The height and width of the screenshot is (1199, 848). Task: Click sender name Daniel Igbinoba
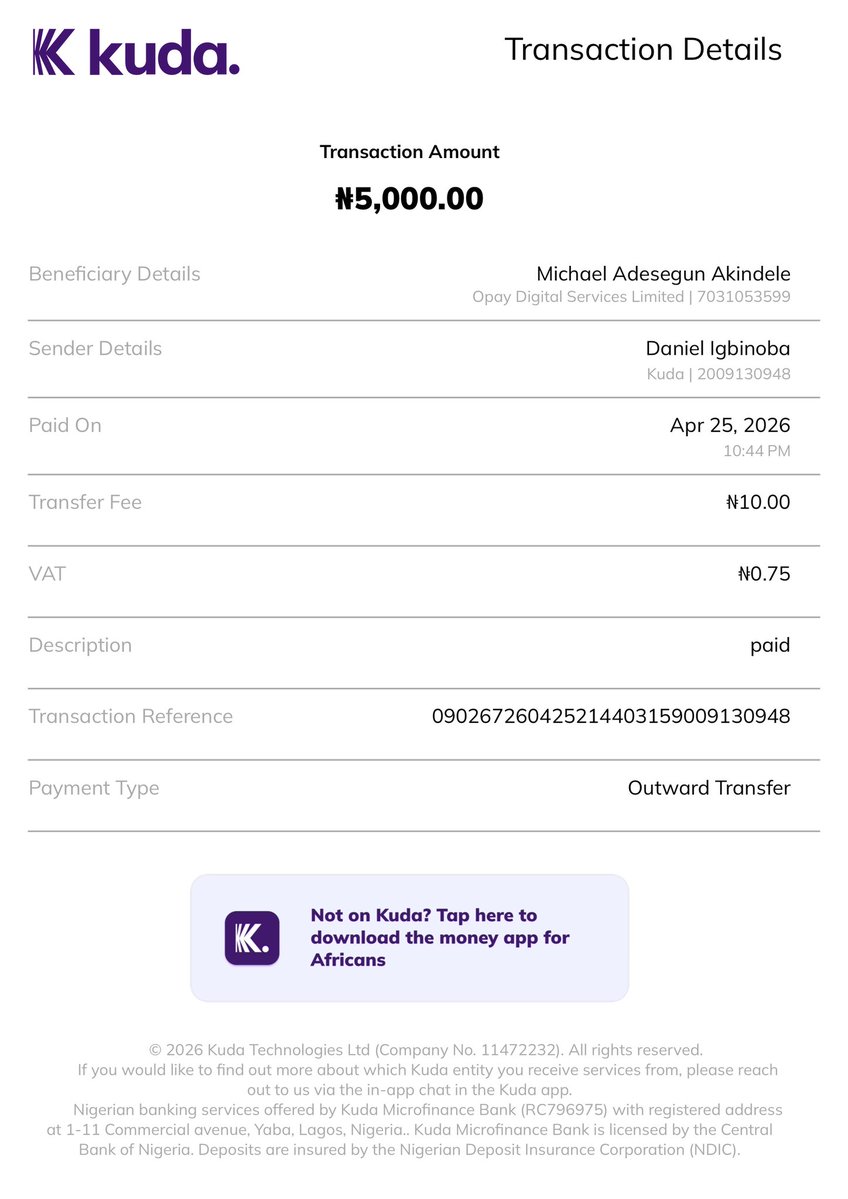point(718,349)
